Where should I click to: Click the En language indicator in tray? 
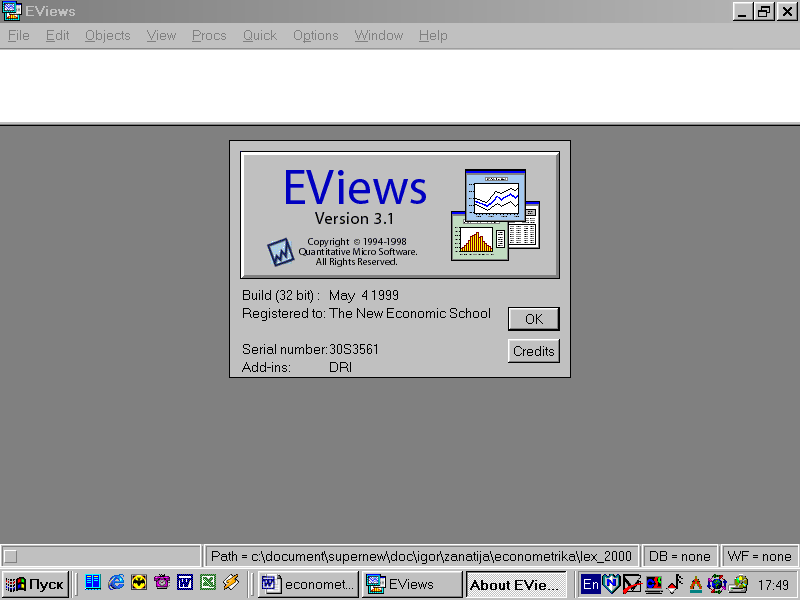coord(591,584)
